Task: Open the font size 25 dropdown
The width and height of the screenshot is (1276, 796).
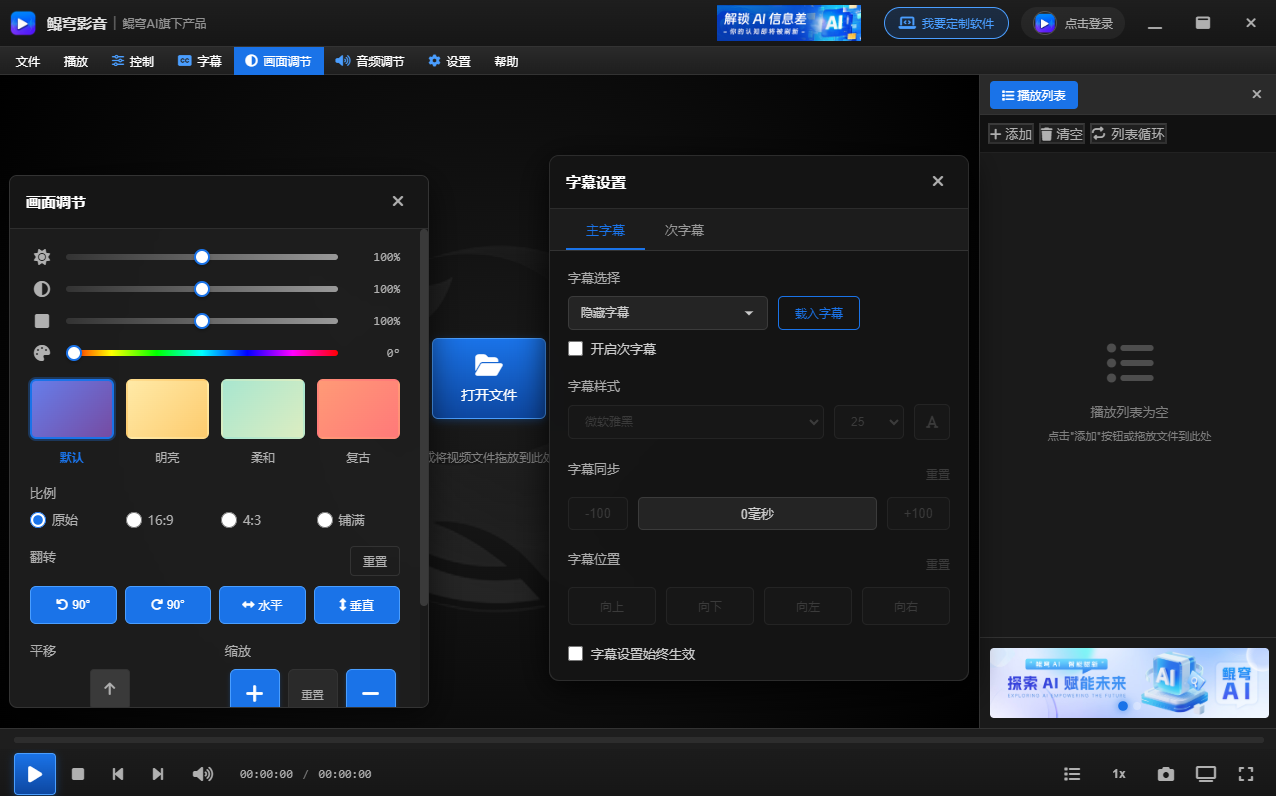Action: 867,421
